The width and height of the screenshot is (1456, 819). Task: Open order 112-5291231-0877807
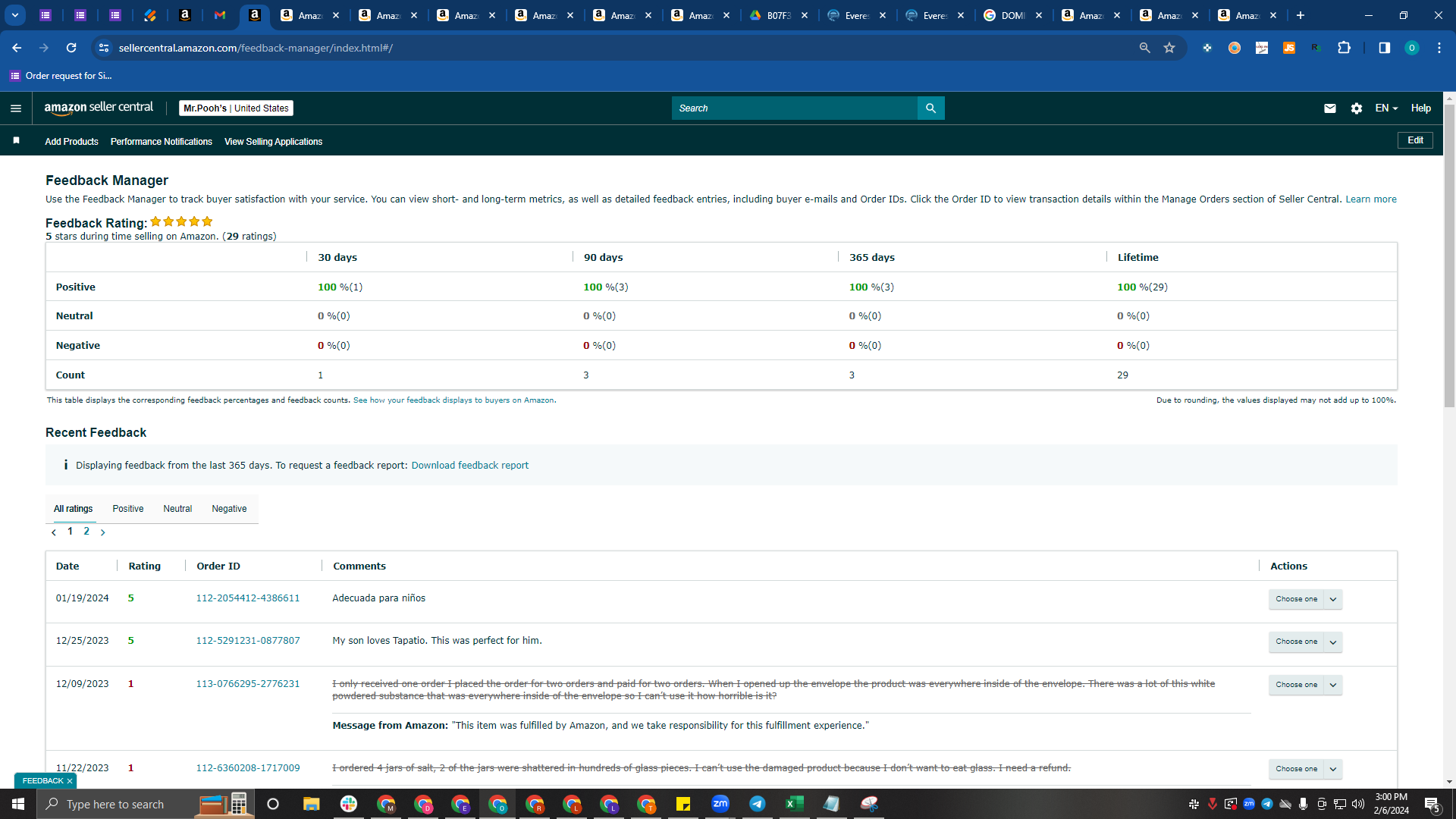pos(248,641)
